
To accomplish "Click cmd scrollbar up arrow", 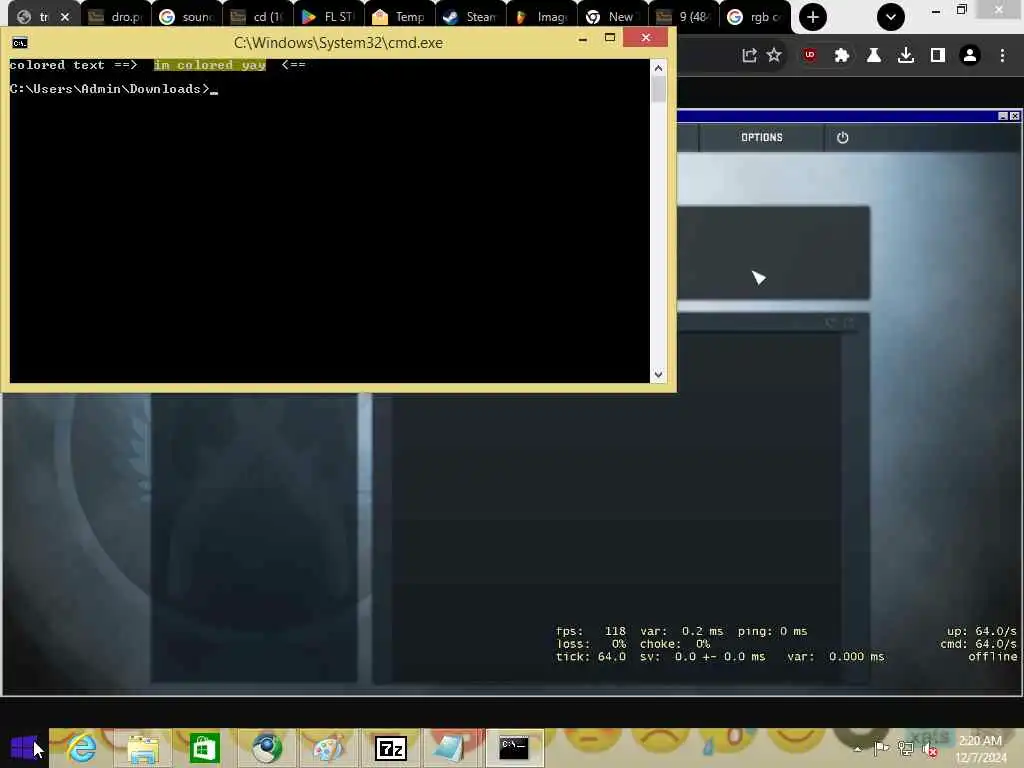I will tap(658, 68).
